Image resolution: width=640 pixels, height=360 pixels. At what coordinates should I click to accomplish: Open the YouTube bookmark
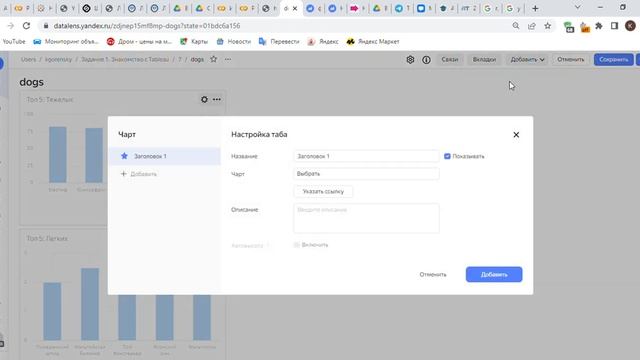tap(14, 42)
